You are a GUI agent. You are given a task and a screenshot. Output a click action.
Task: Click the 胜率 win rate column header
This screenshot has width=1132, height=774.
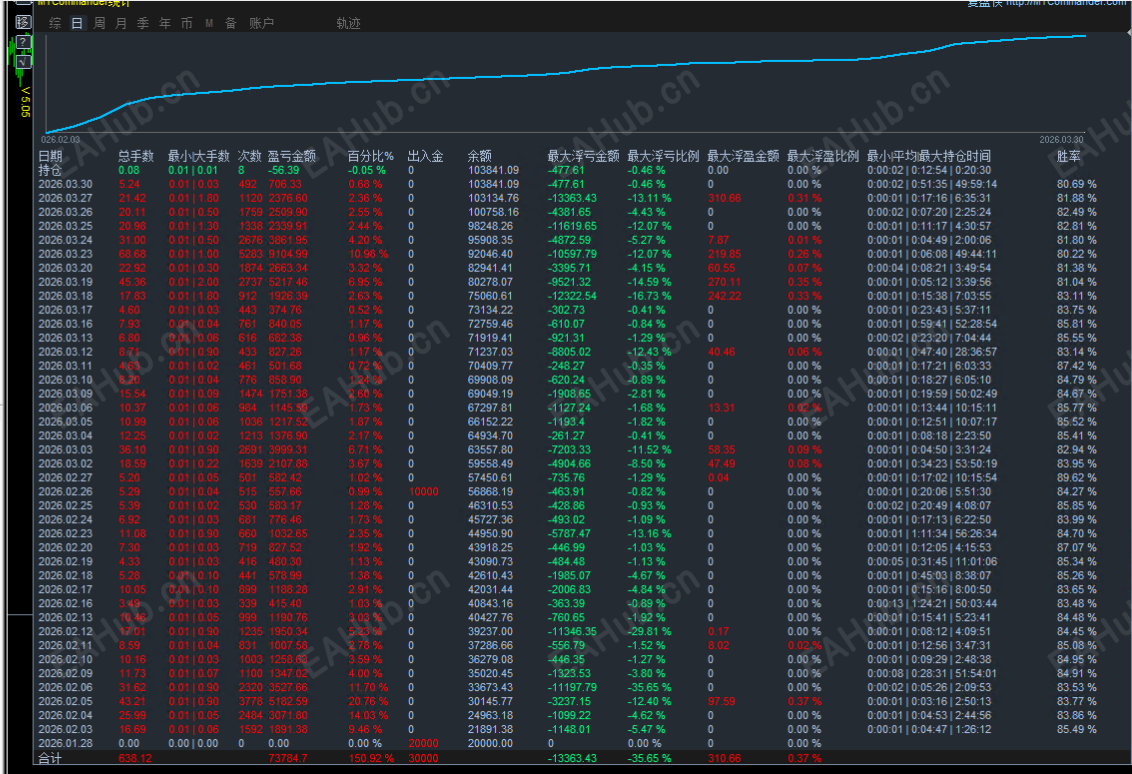click(x=1068, y=156)
